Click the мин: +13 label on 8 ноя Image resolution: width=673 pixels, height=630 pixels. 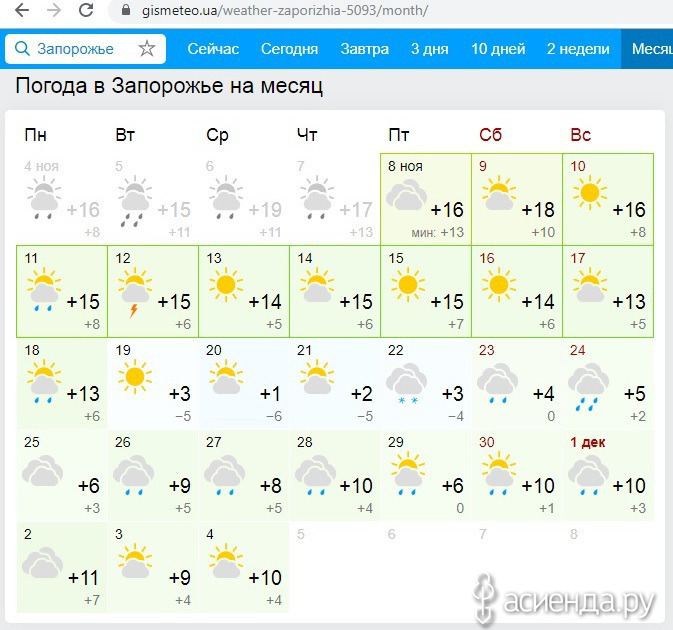(x=437, y=232)
